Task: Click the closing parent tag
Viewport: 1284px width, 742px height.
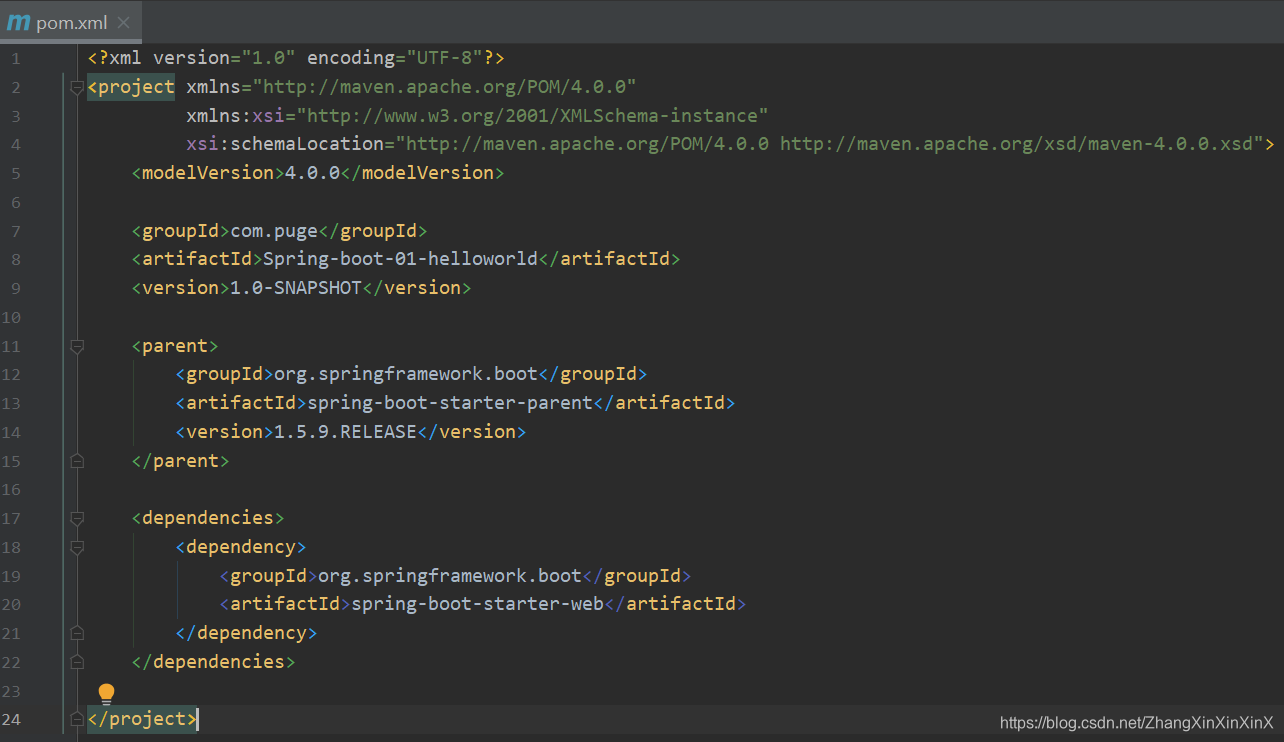Action: pos(180,461)
